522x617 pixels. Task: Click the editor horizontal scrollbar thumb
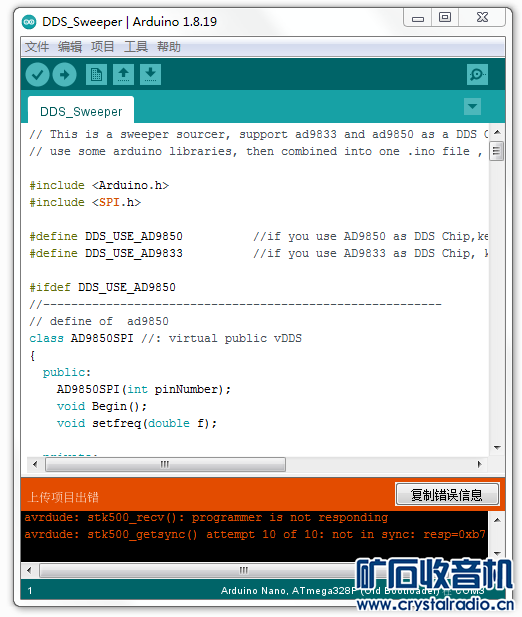(x=165, y=464)
